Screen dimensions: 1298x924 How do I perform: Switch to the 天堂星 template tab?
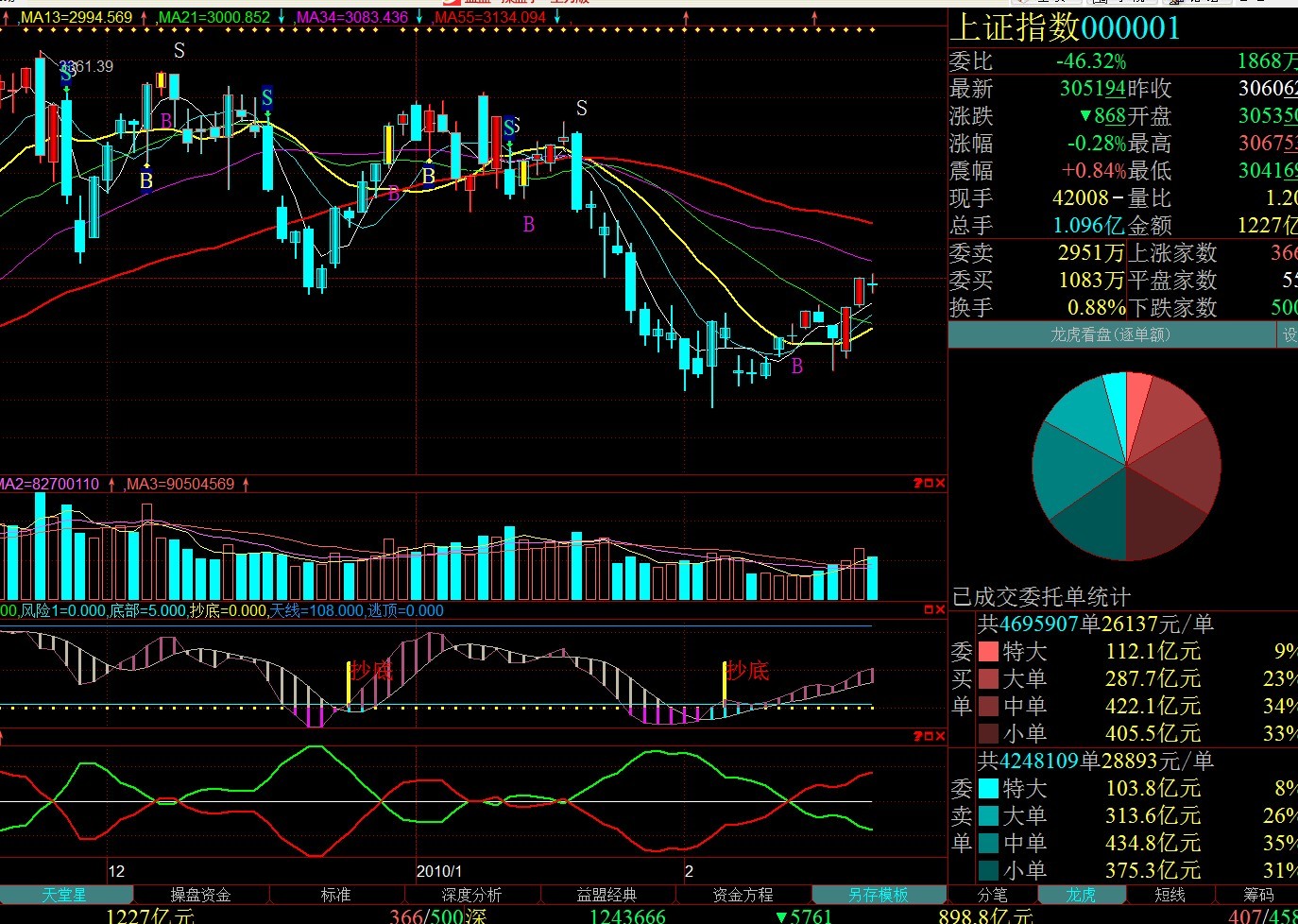tap(64, 895)
